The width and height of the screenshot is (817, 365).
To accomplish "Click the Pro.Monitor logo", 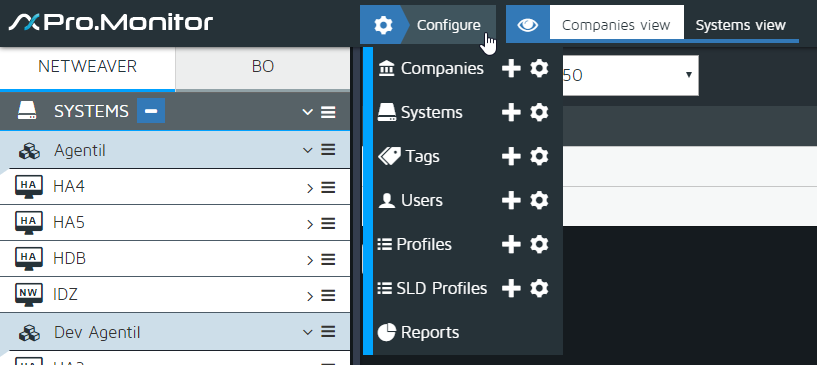I will pyautogui.click(x=110, y=22).
